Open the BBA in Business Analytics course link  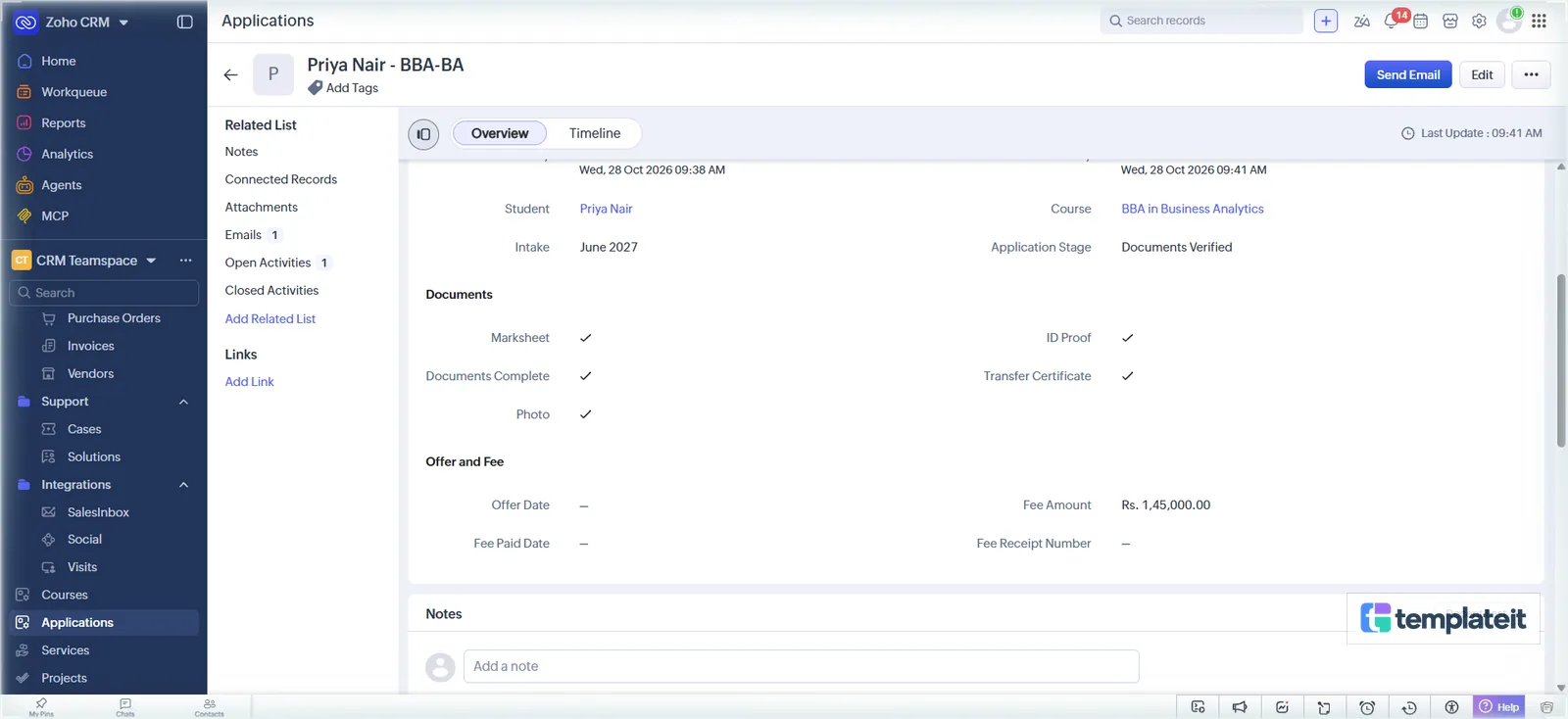(1193, 209)
